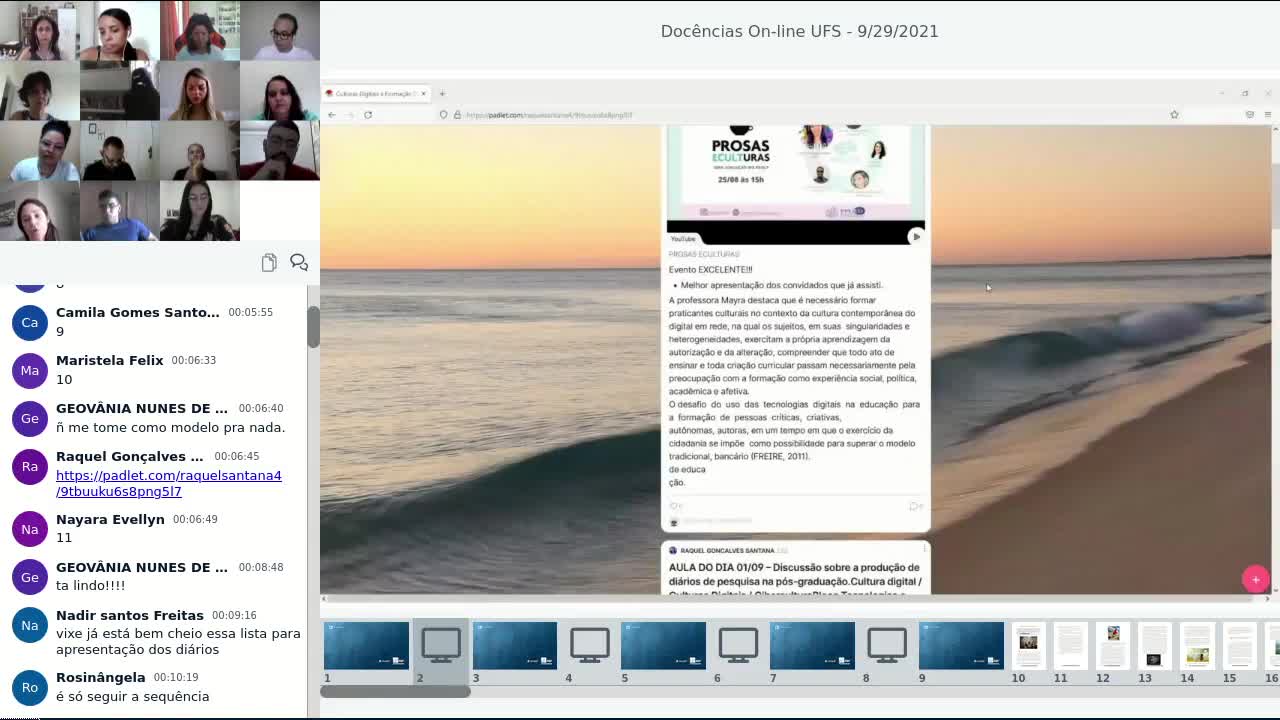Click the chat panel vertical scrollbar
The image size is (1280, 720).
click(313, 327)
